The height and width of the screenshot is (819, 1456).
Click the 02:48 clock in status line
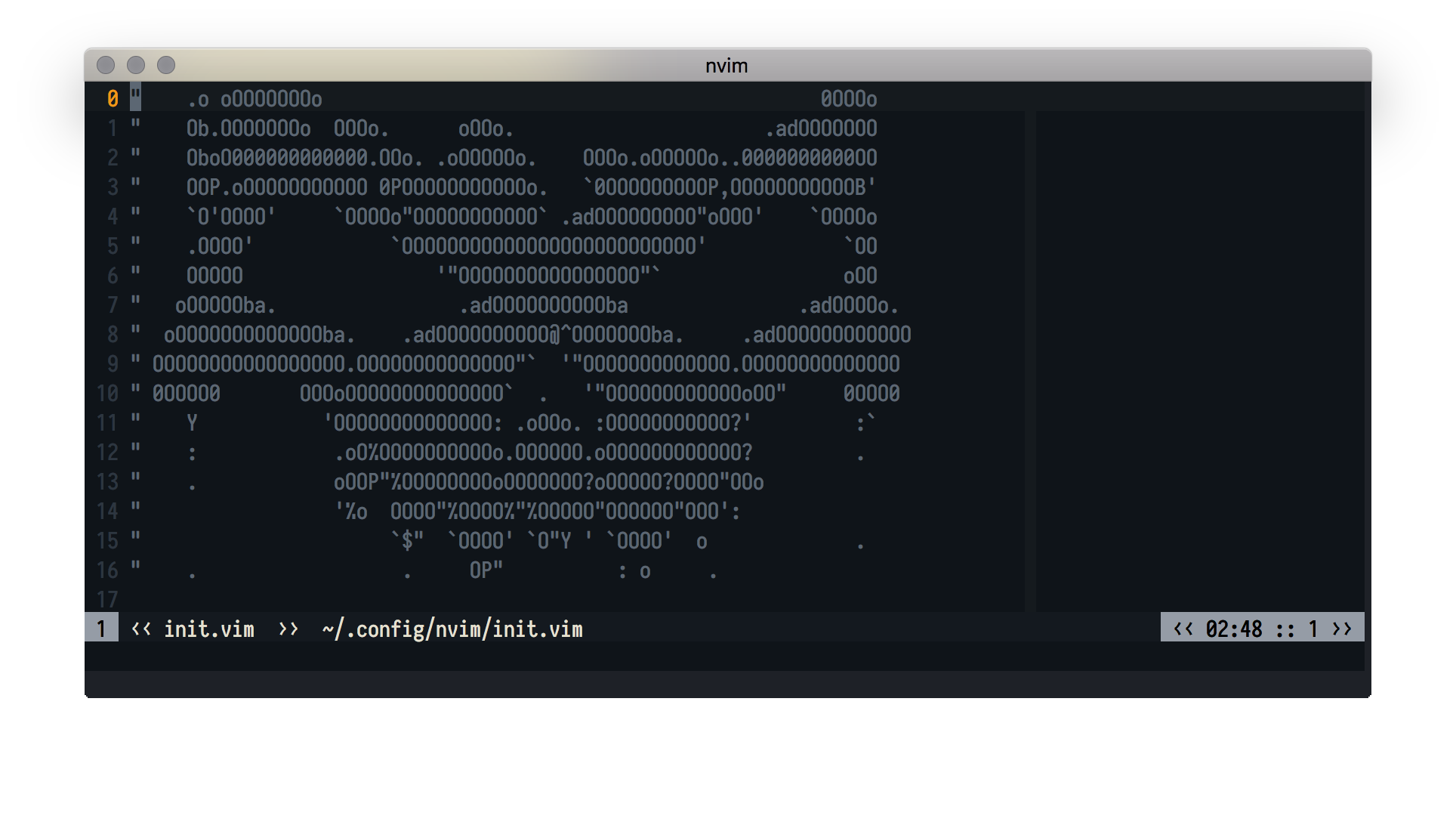point(1234,629)
